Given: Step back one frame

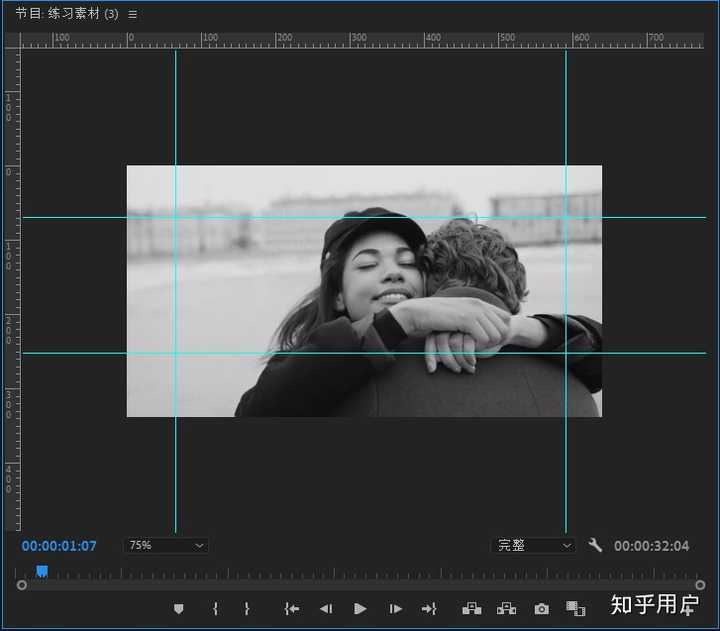Looking at the screenshot, I should point(326,609).
